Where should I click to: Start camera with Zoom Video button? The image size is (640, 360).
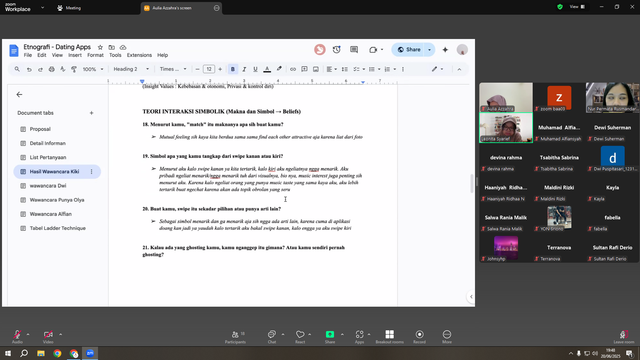(48, 336)
